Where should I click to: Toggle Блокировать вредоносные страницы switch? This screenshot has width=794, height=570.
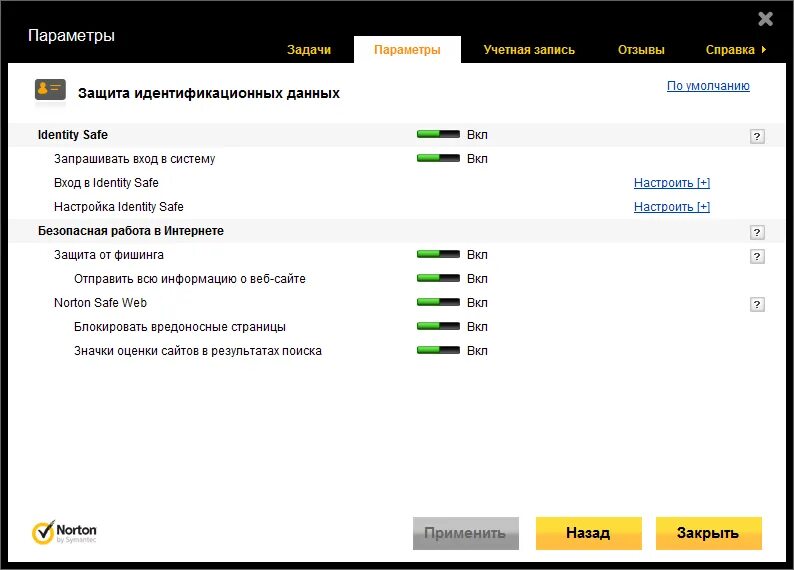[x=438, y=326]
